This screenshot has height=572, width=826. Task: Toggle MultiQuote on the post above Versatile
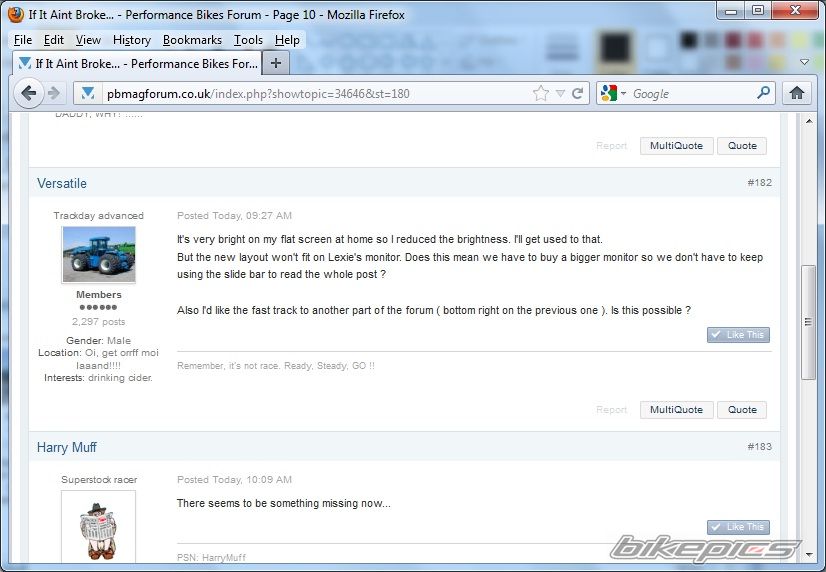(676, 145)
